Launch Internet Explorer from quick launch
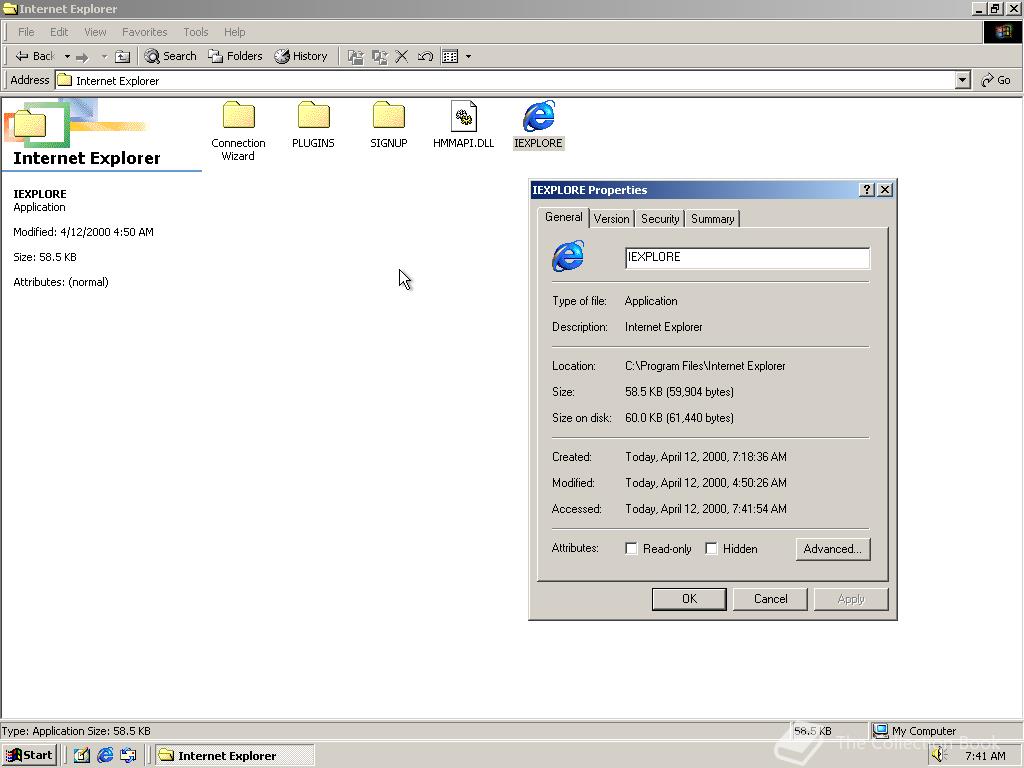Screen dimensions: 1024x768 105,756
